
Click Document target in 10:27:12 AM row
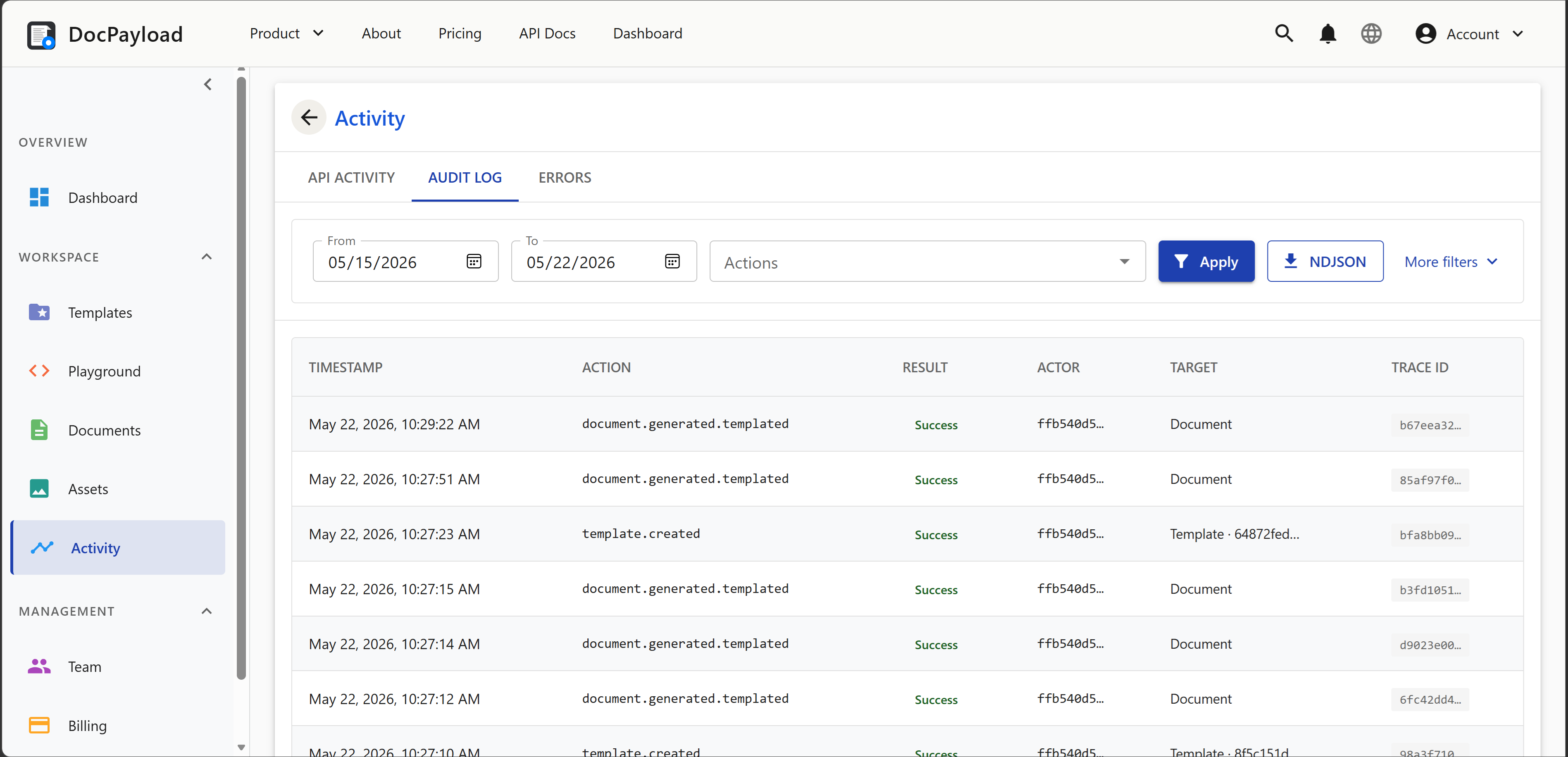pos(1200,699)
